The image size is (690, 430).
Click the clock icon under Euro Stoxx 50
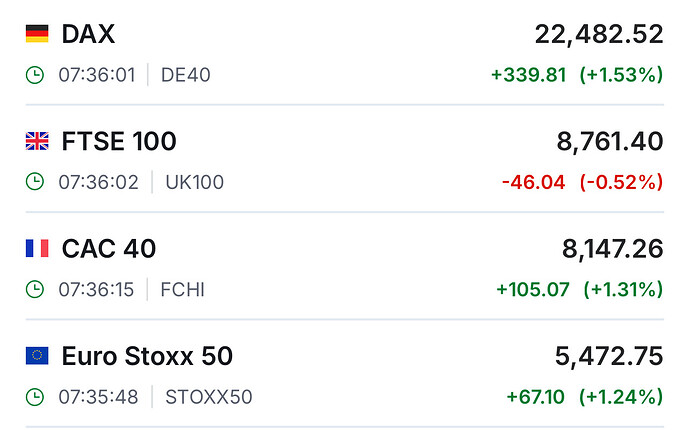coord(35,397)
